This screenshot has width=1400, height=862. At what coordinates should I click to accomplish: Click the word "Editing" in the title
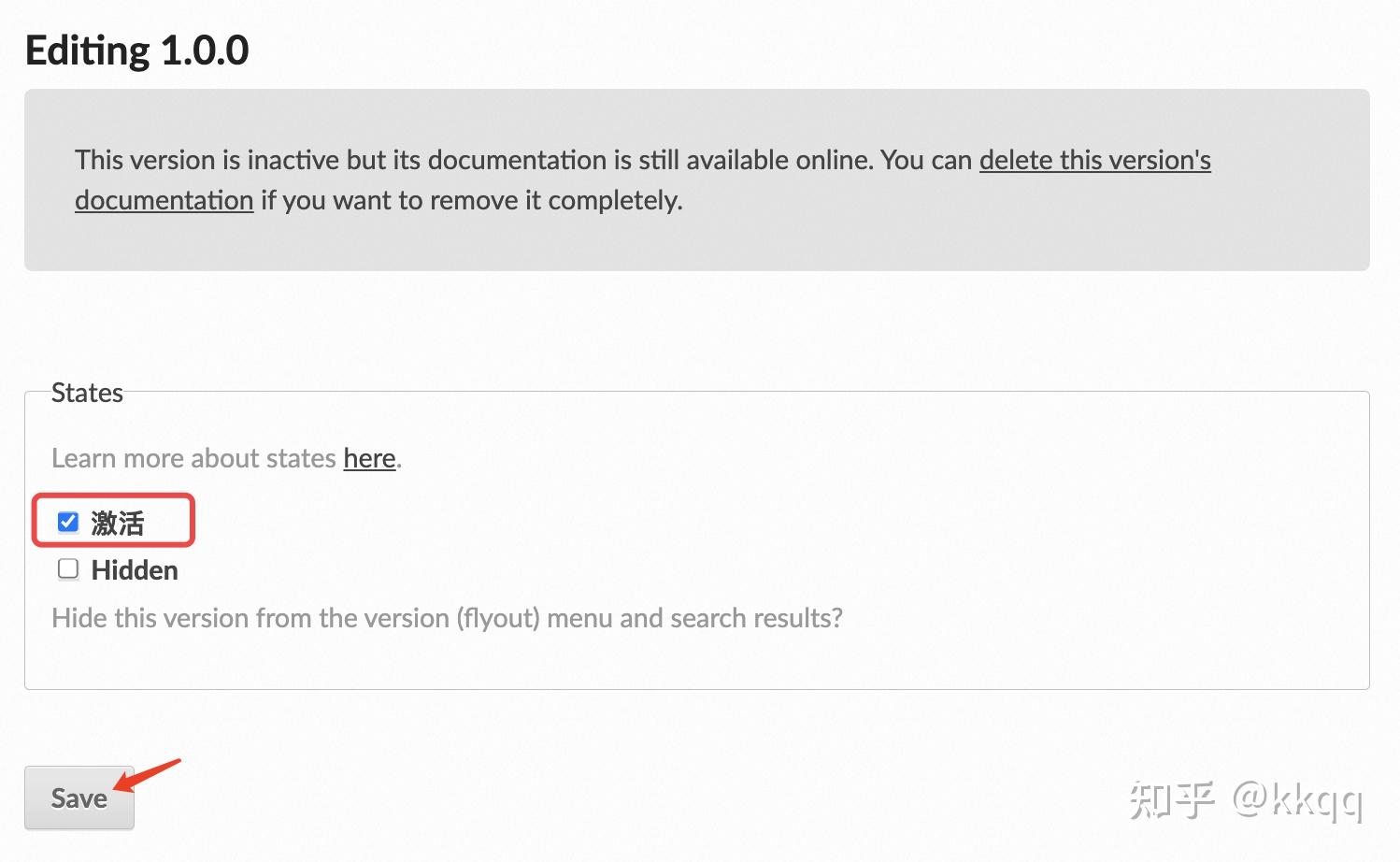(88, 50)
